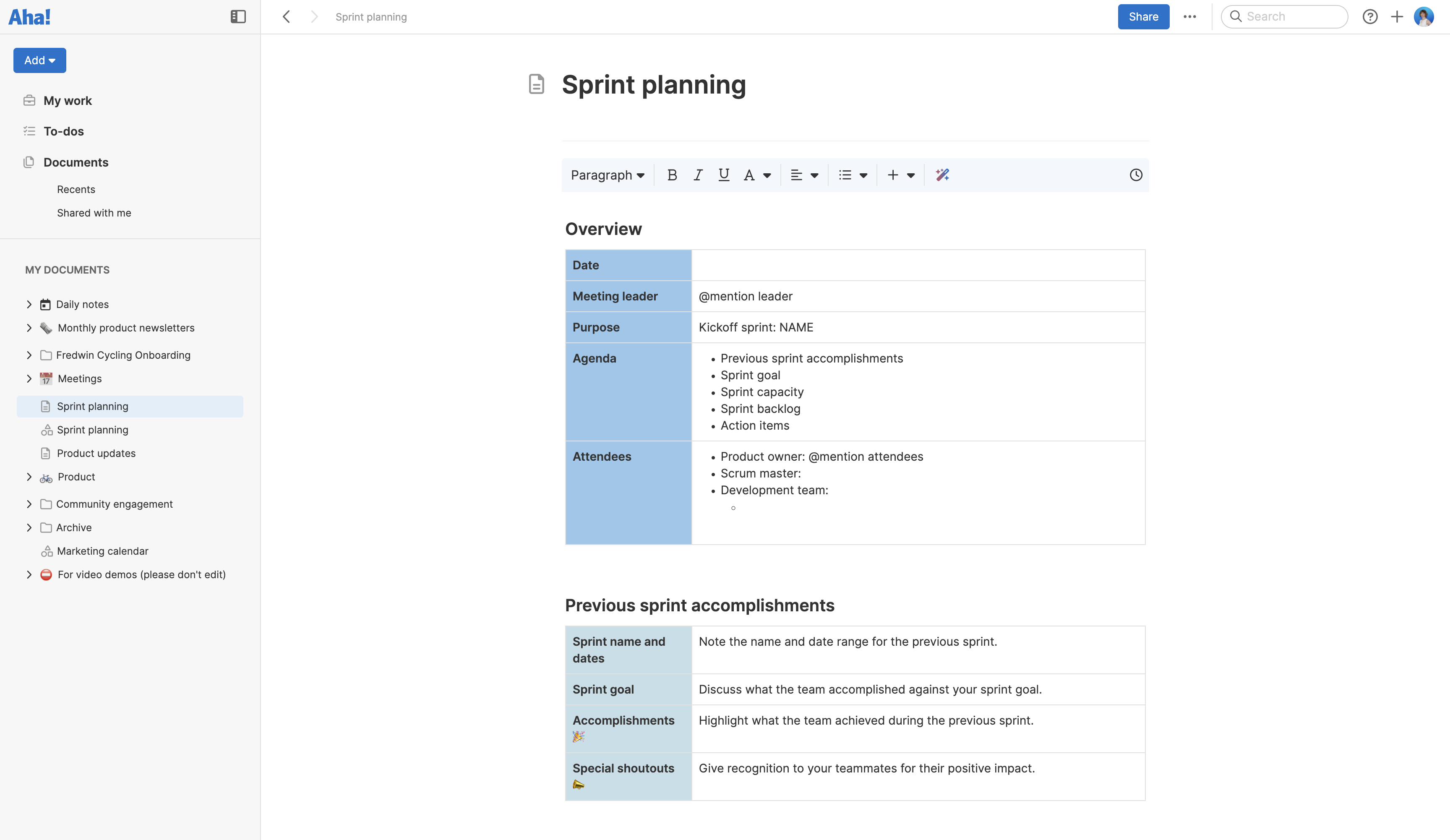
Task: Open the Product updates document
Action: click(x=96, y=453)
